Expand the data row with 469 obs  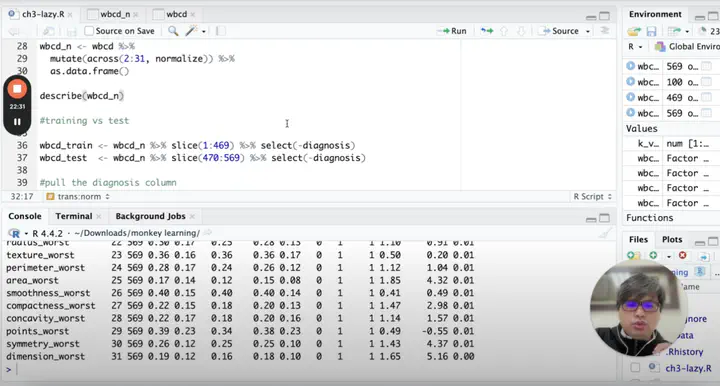point(630,97)
